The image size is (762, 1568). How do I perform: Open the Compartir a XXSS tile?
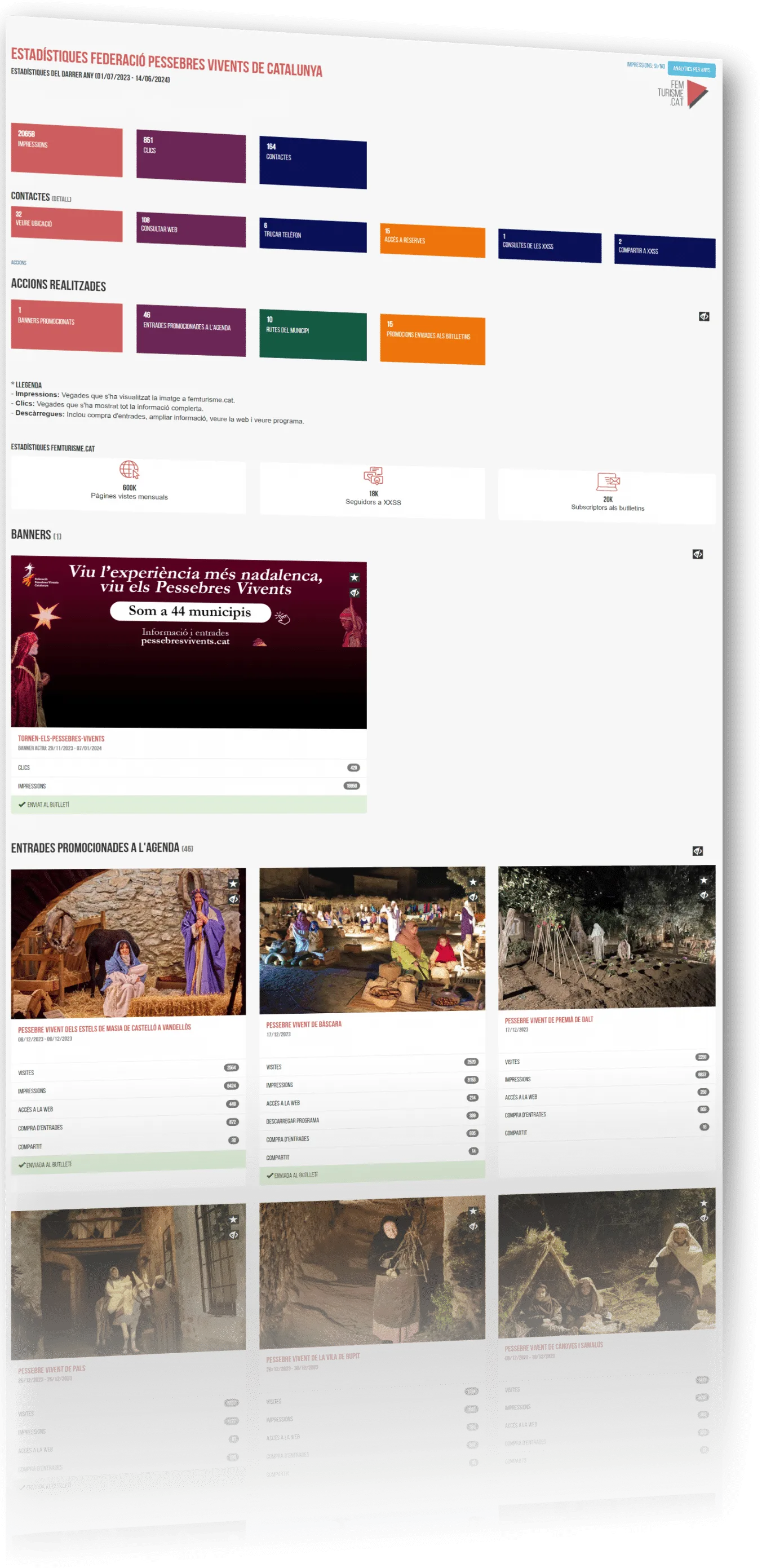point(664,250)
